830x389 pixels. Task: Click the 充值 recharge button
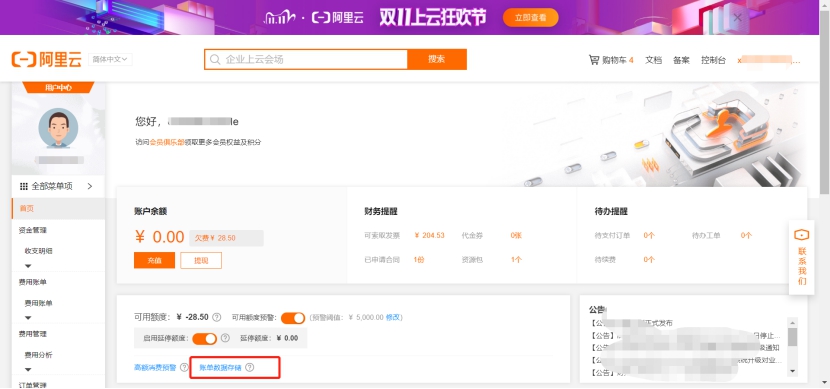pyautogui.click(x=154, y=260)
